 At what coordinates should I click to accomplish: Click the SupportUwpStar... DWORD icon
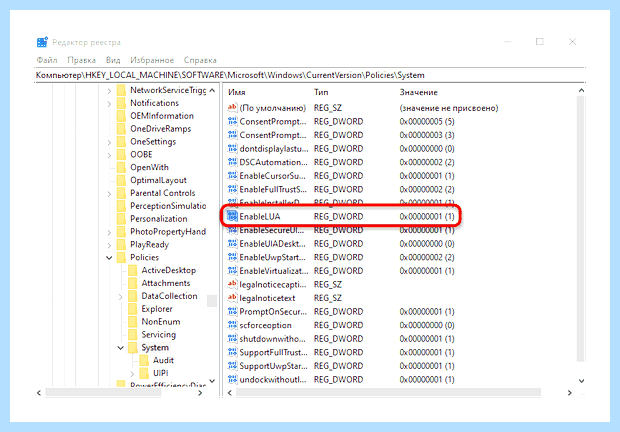(232, 366)
